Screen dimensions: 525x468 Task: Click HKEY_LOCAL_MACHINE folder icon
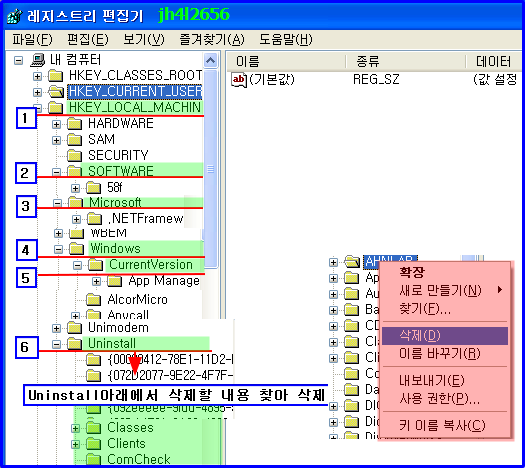tap(56, 108)
